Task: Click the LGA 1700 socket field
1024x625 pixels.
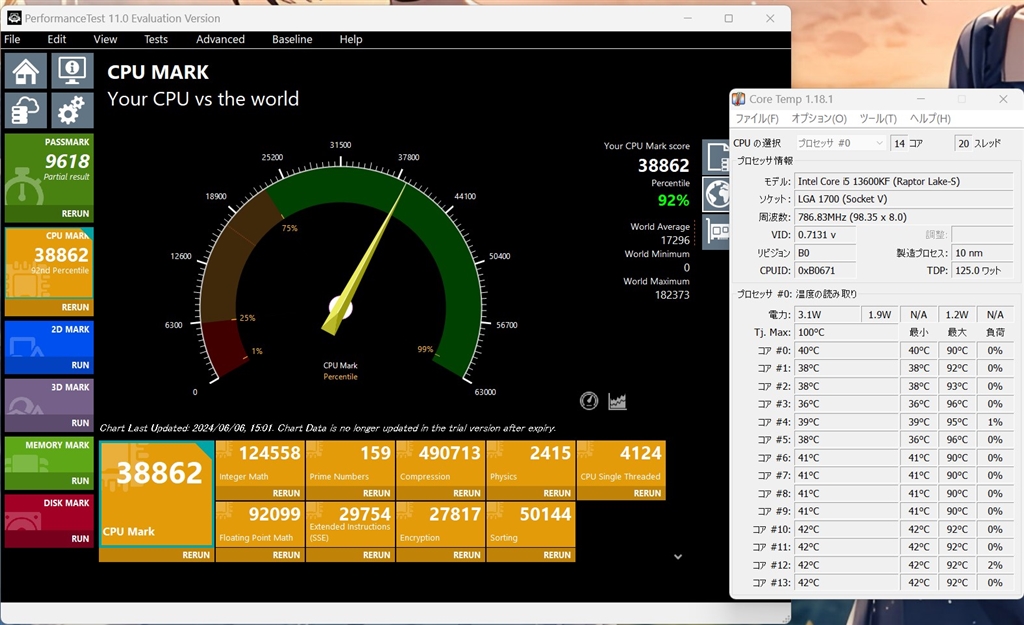Action: (904, 199)
